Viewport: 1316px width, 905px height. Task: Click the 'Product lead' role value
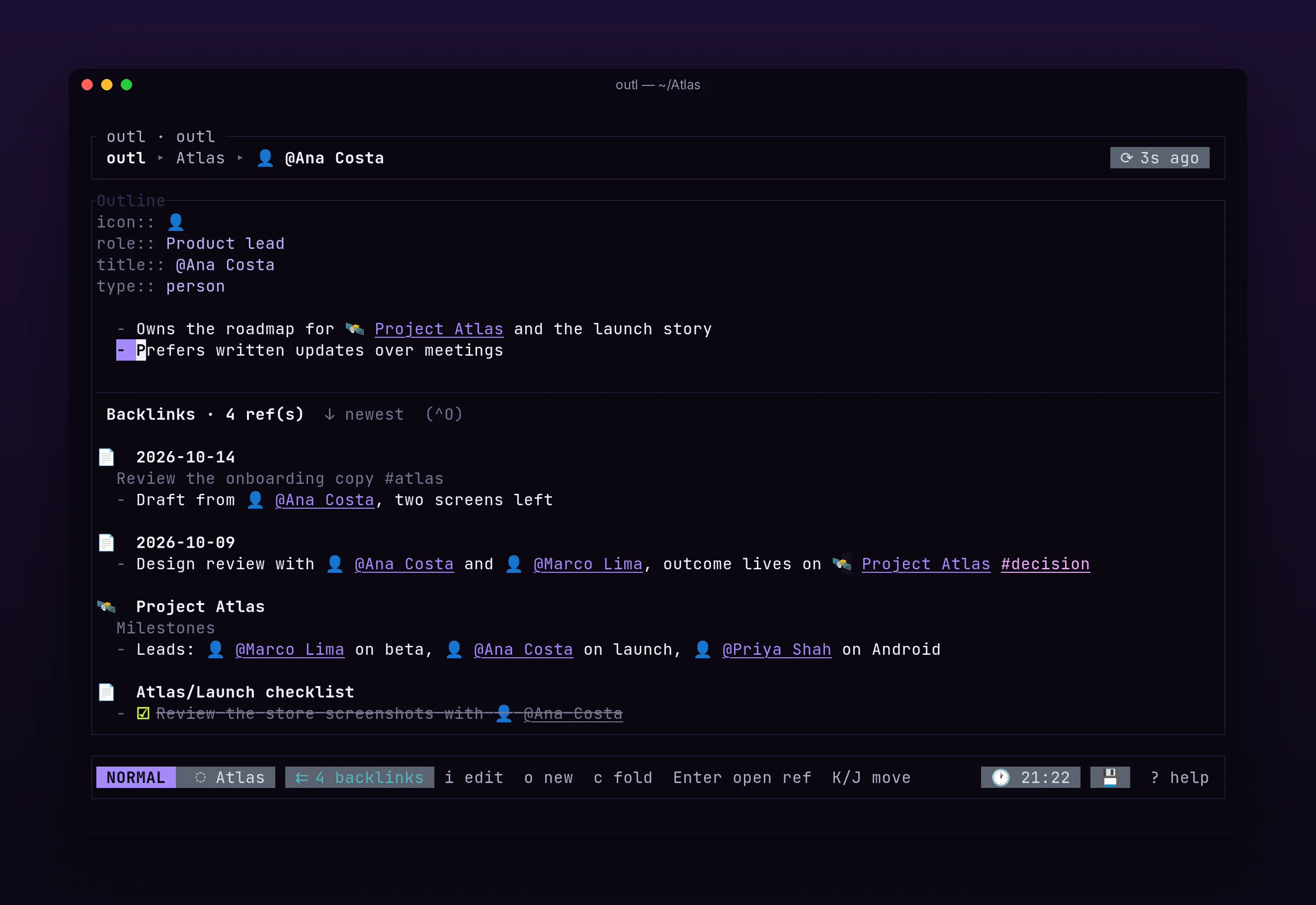pyautogui.click(x=225, y=243)
